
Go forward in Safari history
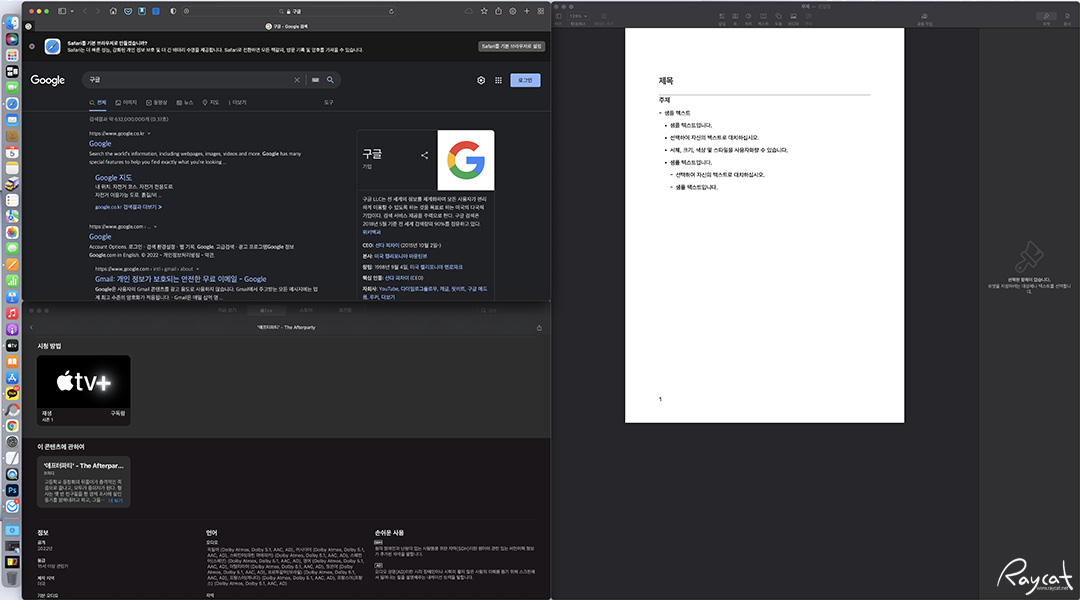click(x=97, y=11)
